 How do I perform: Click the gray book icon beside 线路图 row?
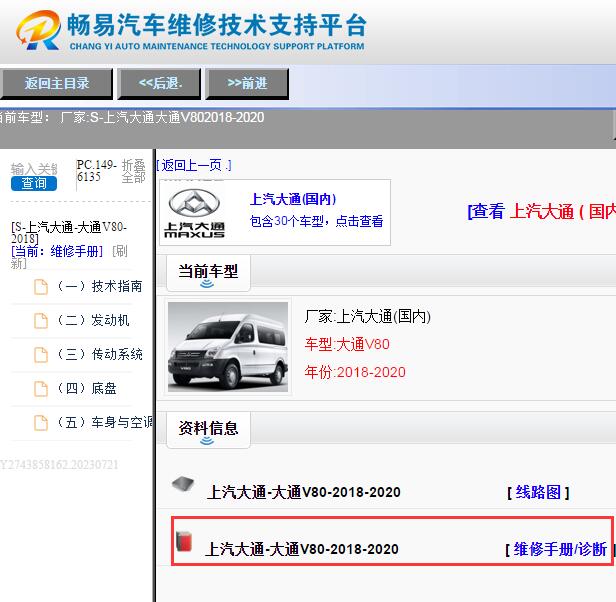[x=183, y=483]
